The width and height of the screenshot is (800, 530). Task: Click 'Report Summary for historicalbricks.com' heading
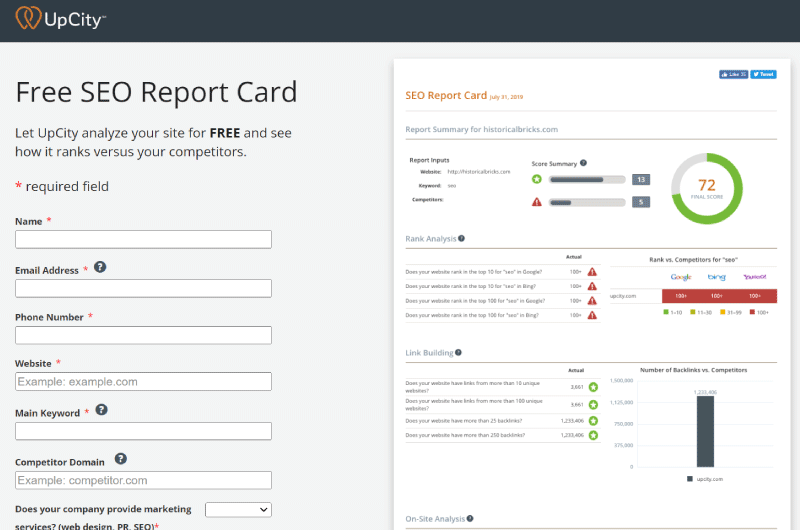click(482, 129)
